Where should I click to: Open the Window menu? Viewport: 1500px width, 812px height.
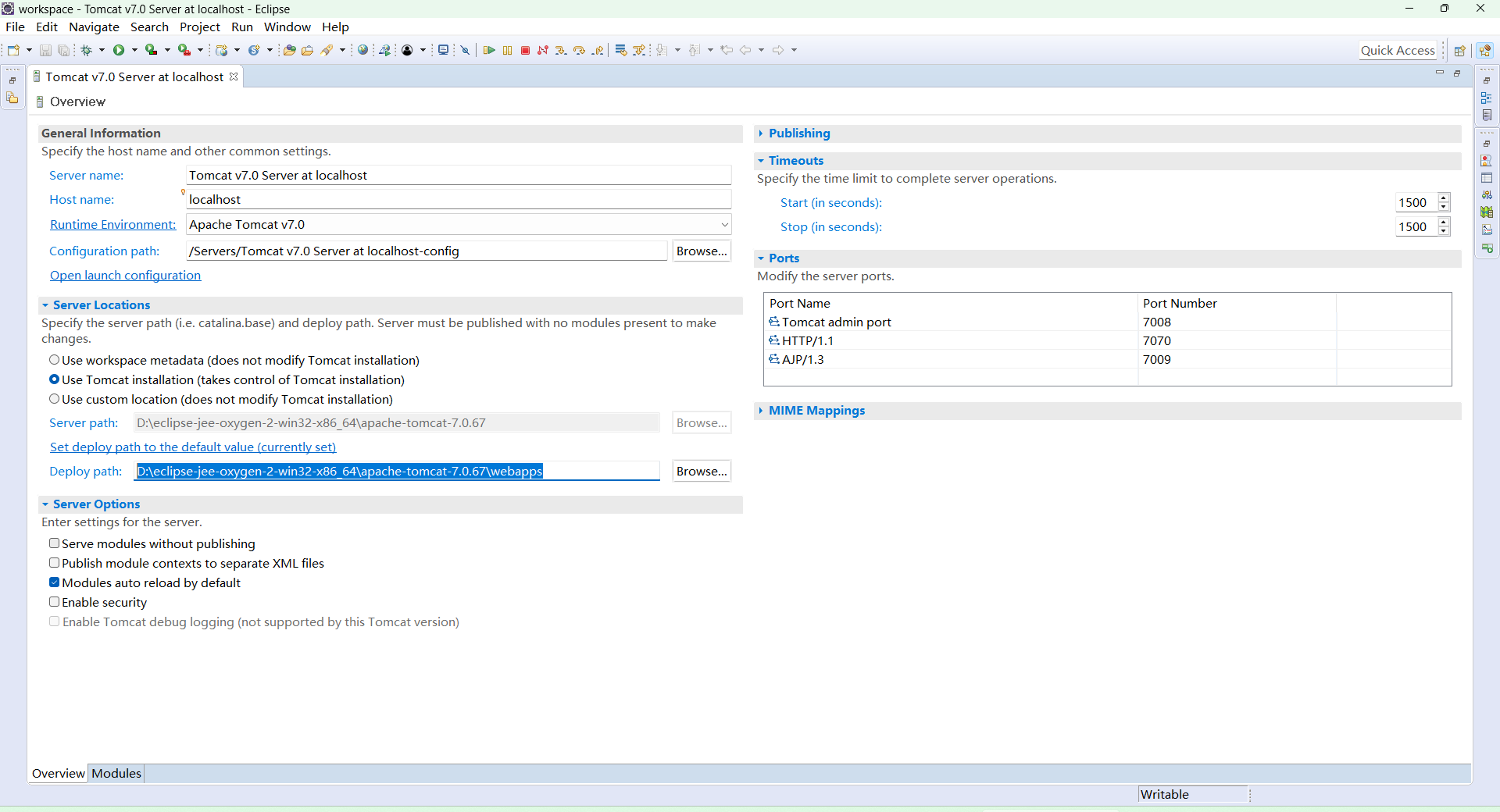pos(287,27)
